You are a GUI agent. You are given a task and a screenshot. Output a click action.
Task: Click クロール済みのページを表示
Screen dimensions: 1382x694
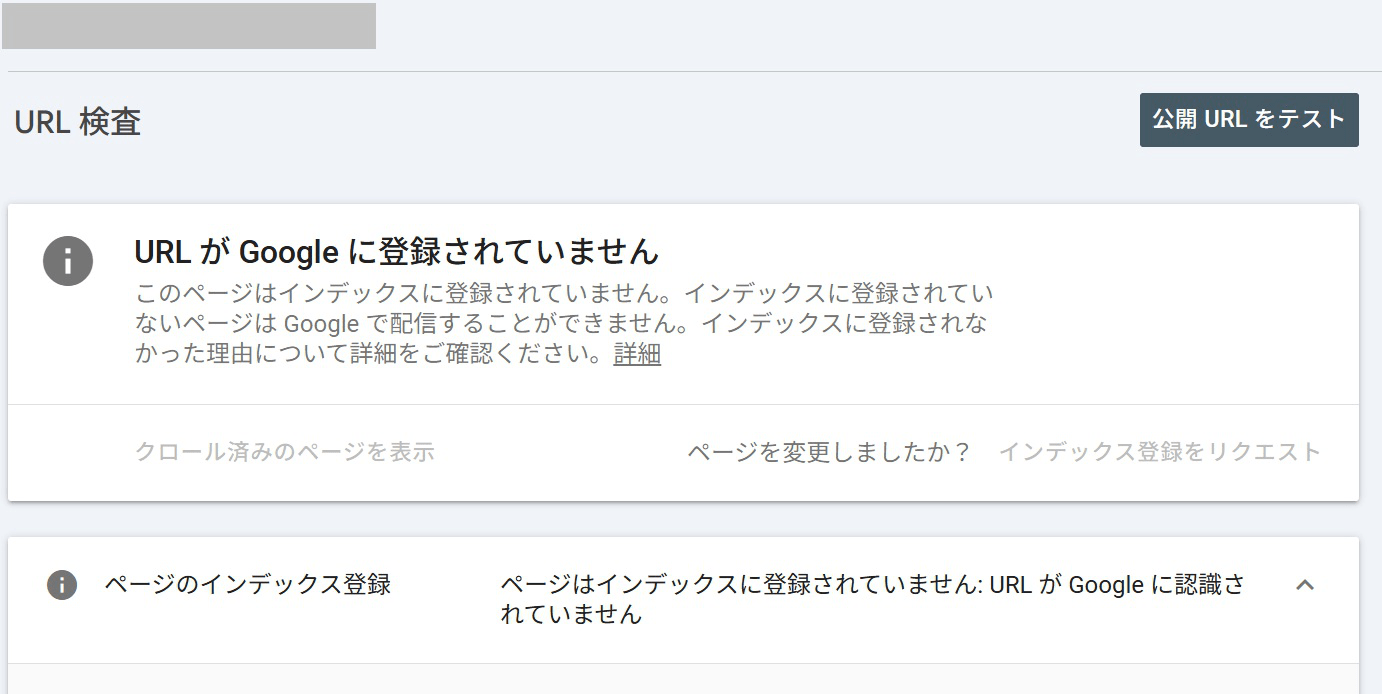[285, 452]
